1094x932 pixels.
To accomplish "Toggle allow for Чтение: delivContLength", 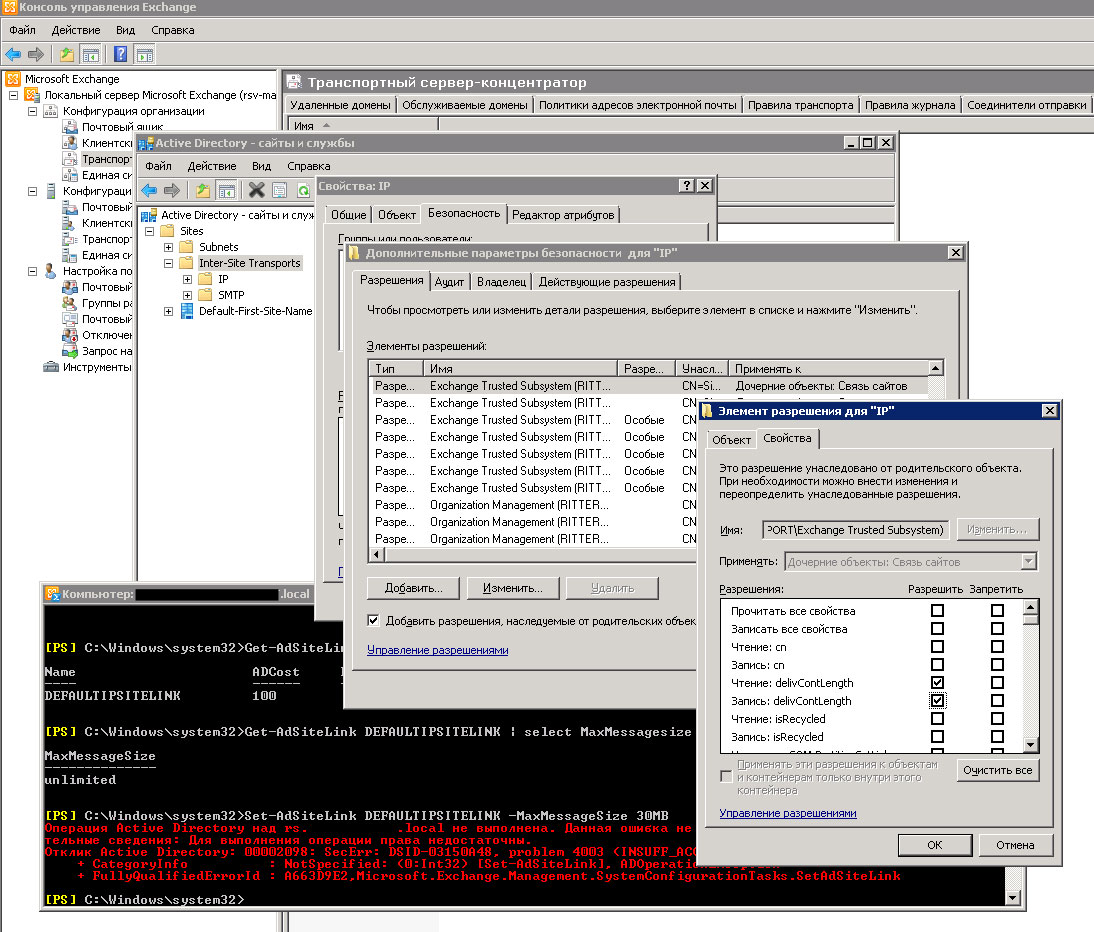I will pos(937,682).
